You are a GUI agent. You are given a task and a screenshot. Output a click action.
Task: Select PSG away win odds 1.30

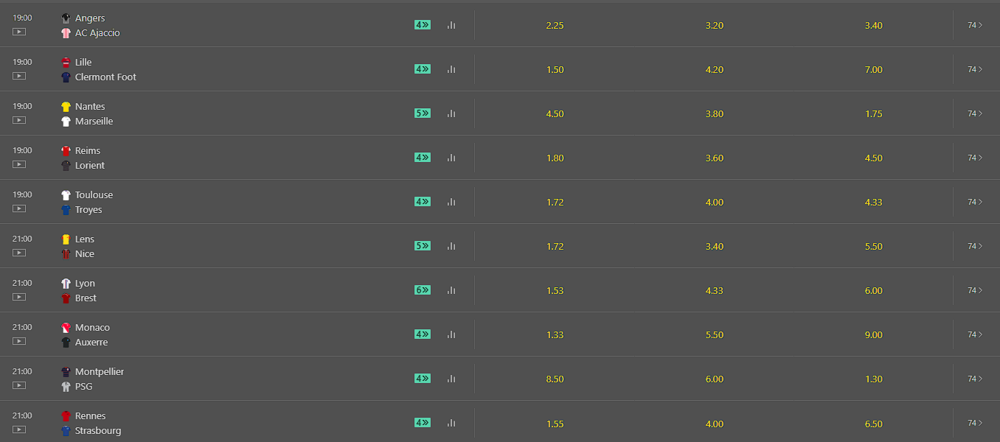873,378
